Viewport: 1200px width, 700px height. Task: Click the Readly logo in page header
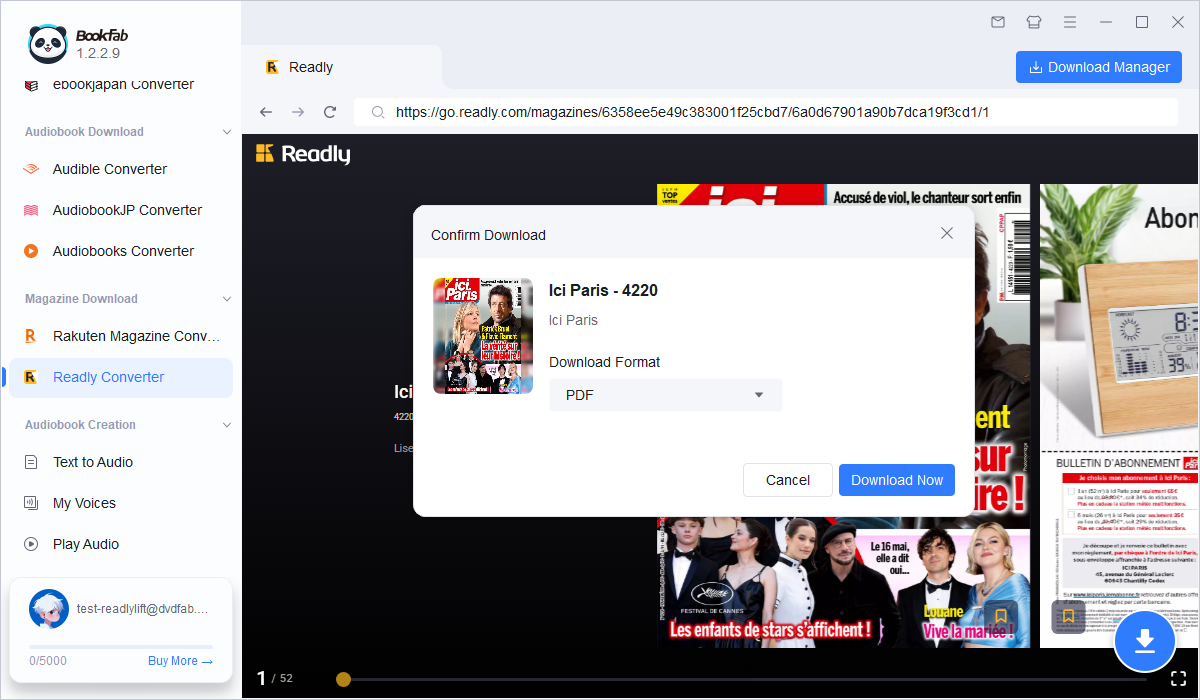pos(303,154)
